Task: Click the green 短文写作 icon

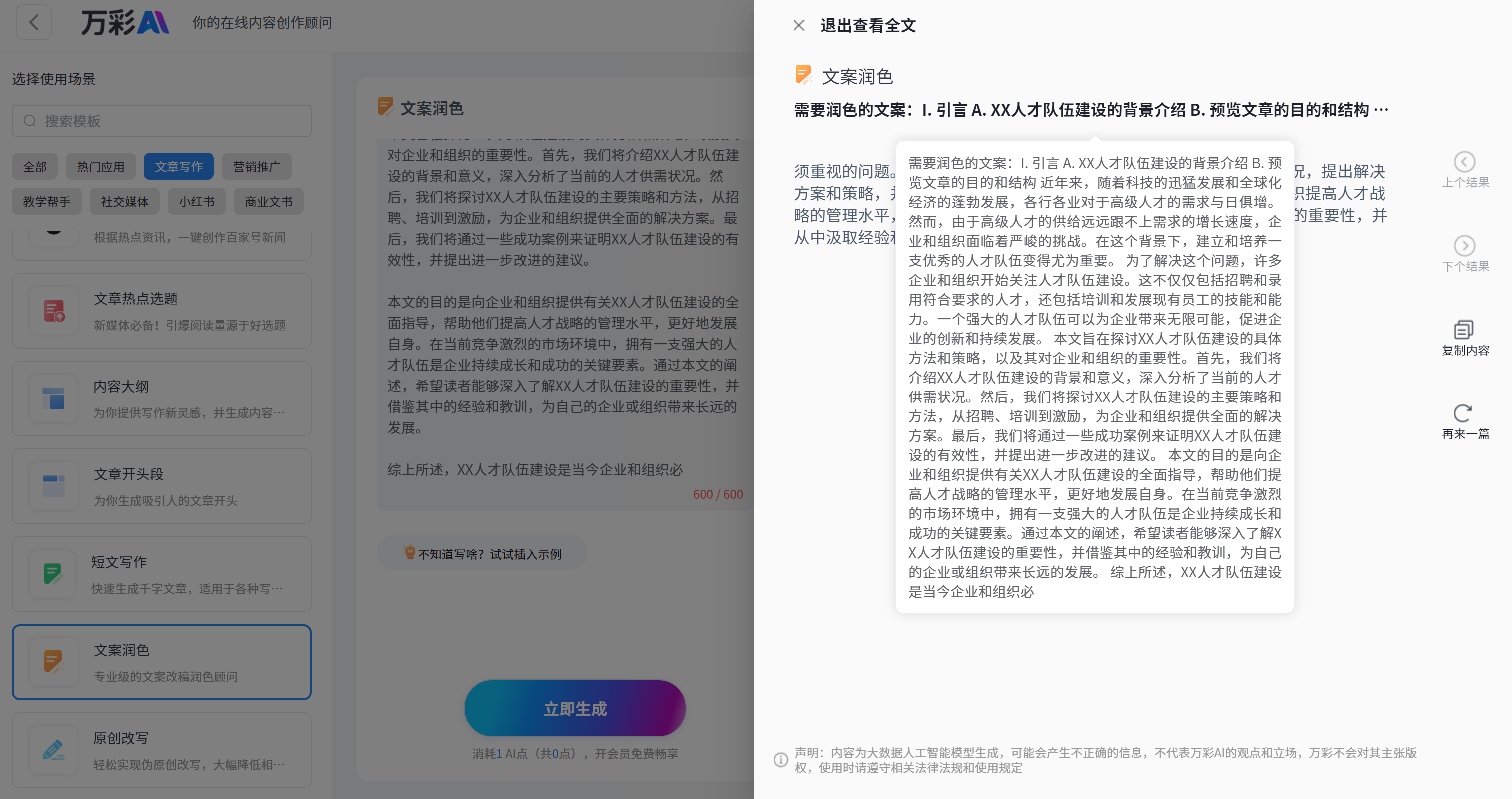Action: pyautogui.click(x=54, y=574)
